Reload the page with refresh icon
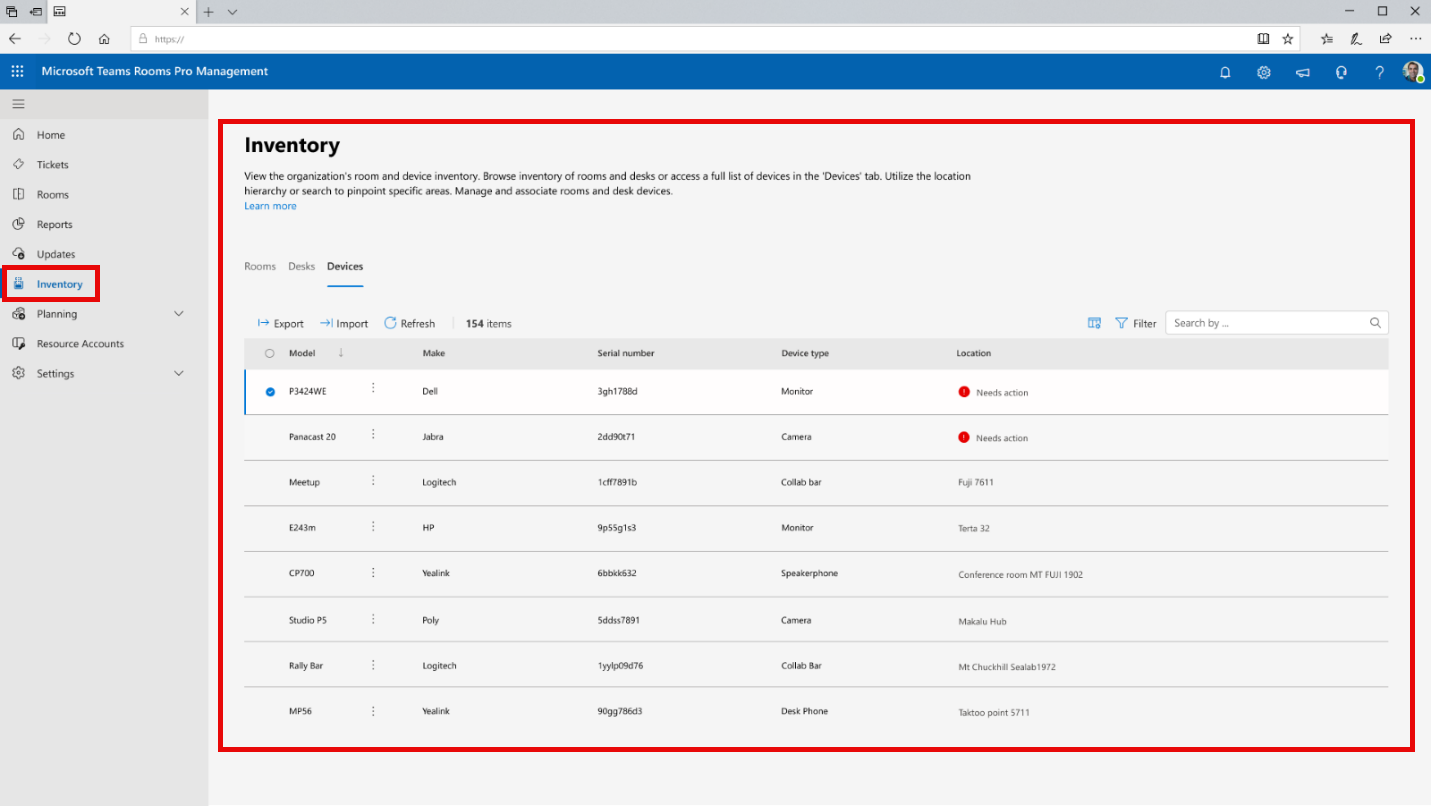Screen dimensions: 1431x806 (74, 39)
